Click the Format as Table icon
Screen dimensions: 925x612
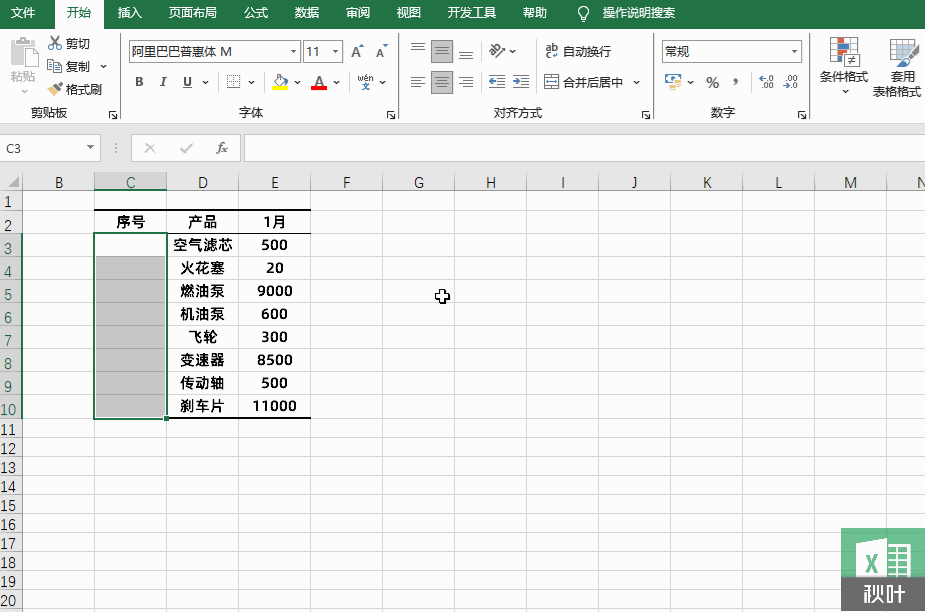coord(903,51)
